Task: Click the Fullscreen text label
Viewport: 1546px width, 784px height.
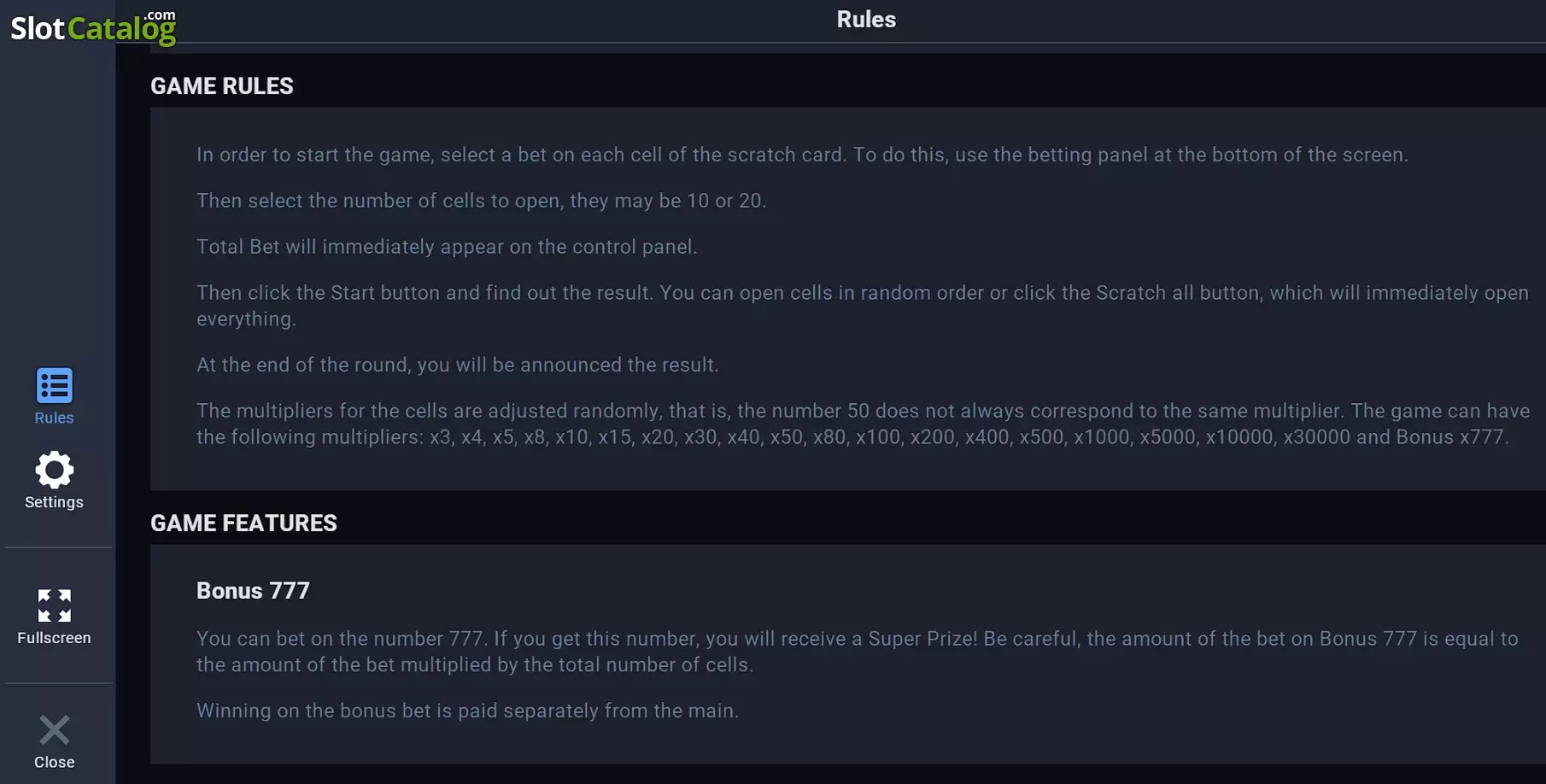Action: 54,638
